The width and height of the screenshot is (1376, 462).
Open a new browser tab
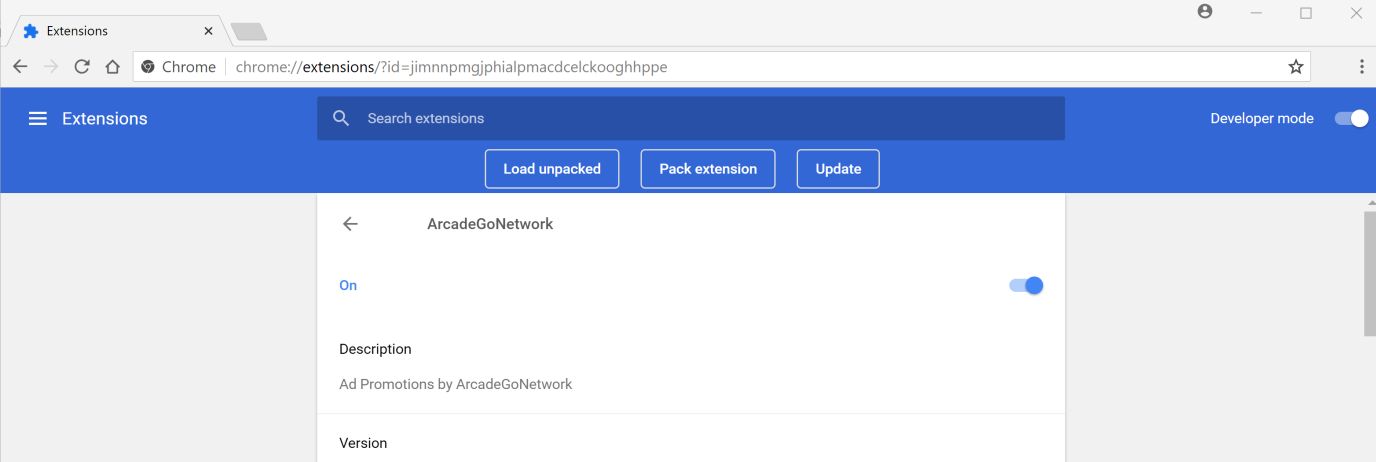(249, 32)
